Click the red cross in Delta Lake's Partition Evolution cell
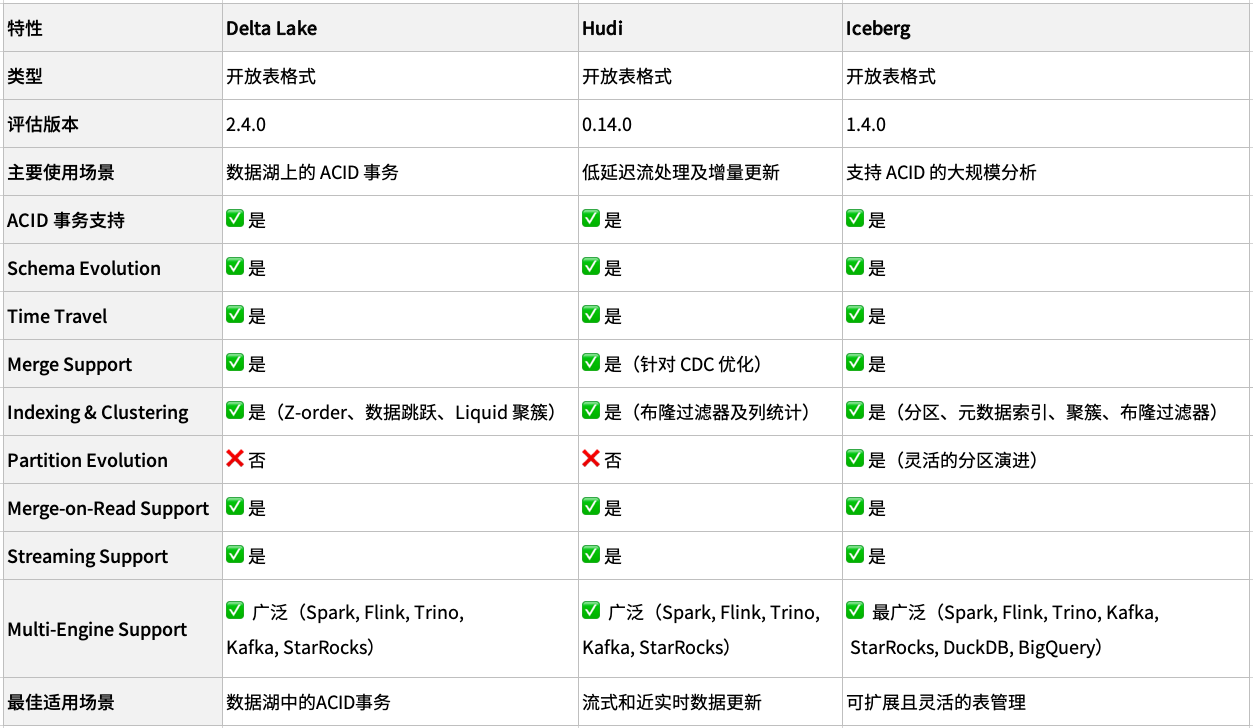 pyautogui.click(x=236, y=459)
